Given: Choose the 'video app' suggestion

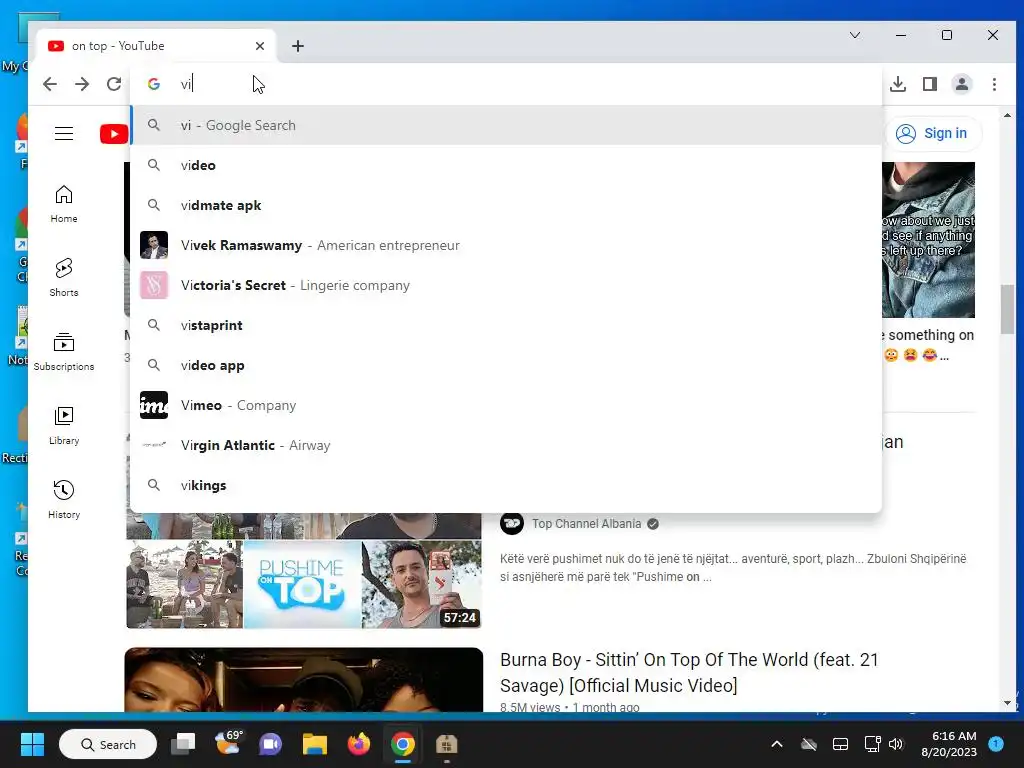Looking at the screenshot, I should click(506, 365).
